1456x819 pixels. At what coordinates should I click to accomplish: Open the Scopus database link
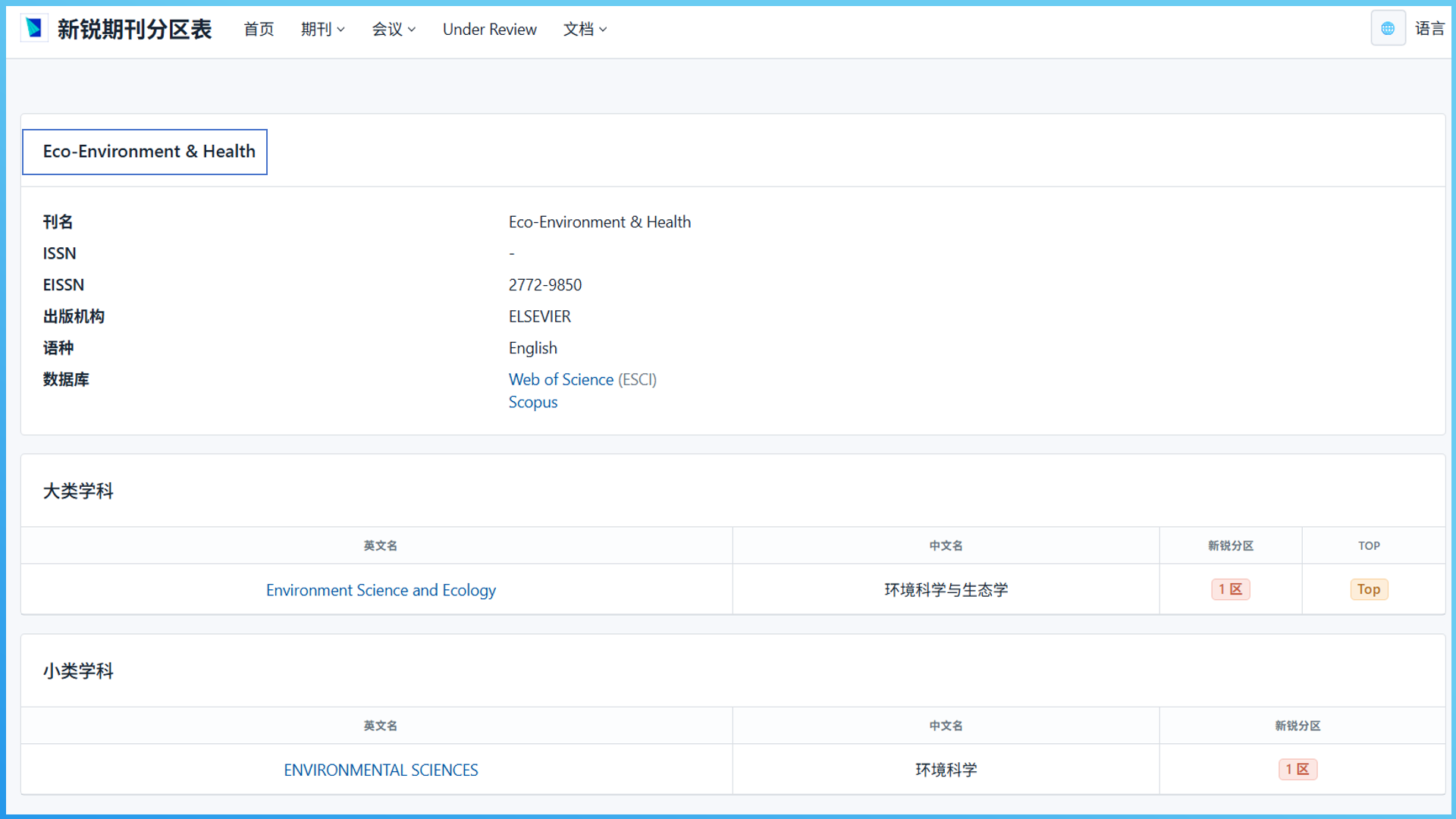coord(532,402)
